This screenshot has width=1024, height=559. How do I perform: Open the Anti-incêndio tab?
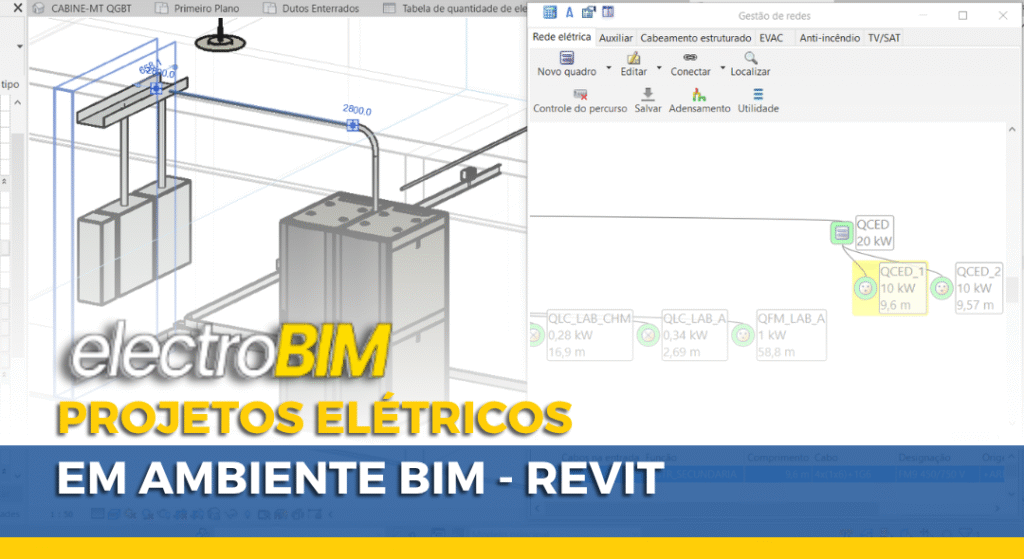(x=829, y=38)
